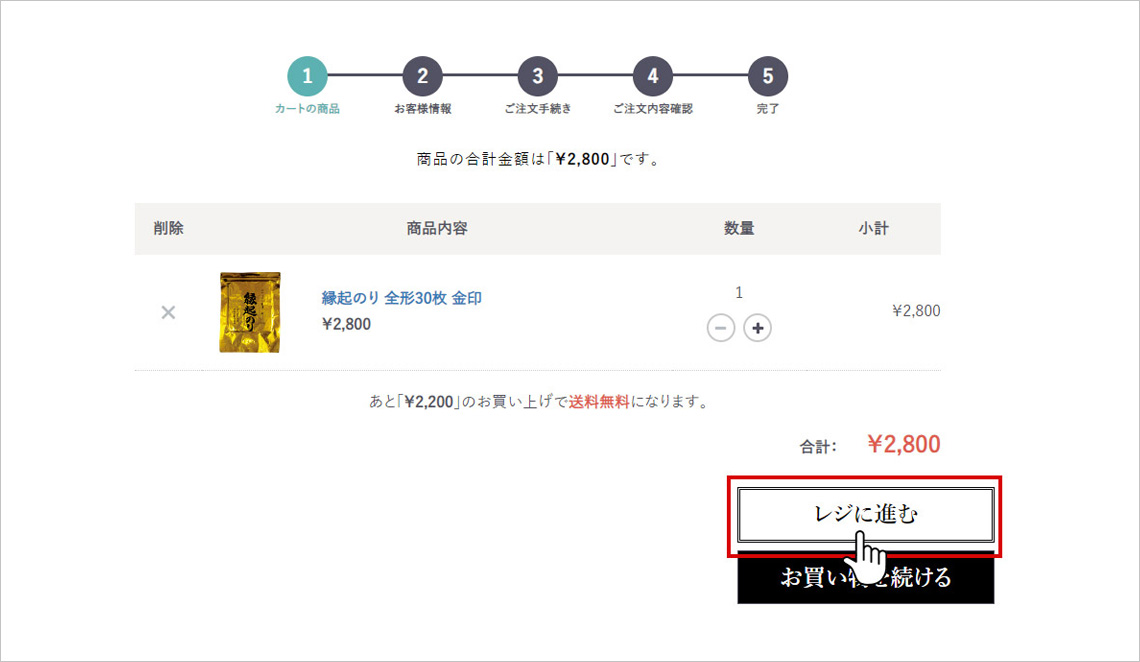Click step 2 circle in progress bar
This screenshot has height=662, width=1140.
tap(422, 76)
